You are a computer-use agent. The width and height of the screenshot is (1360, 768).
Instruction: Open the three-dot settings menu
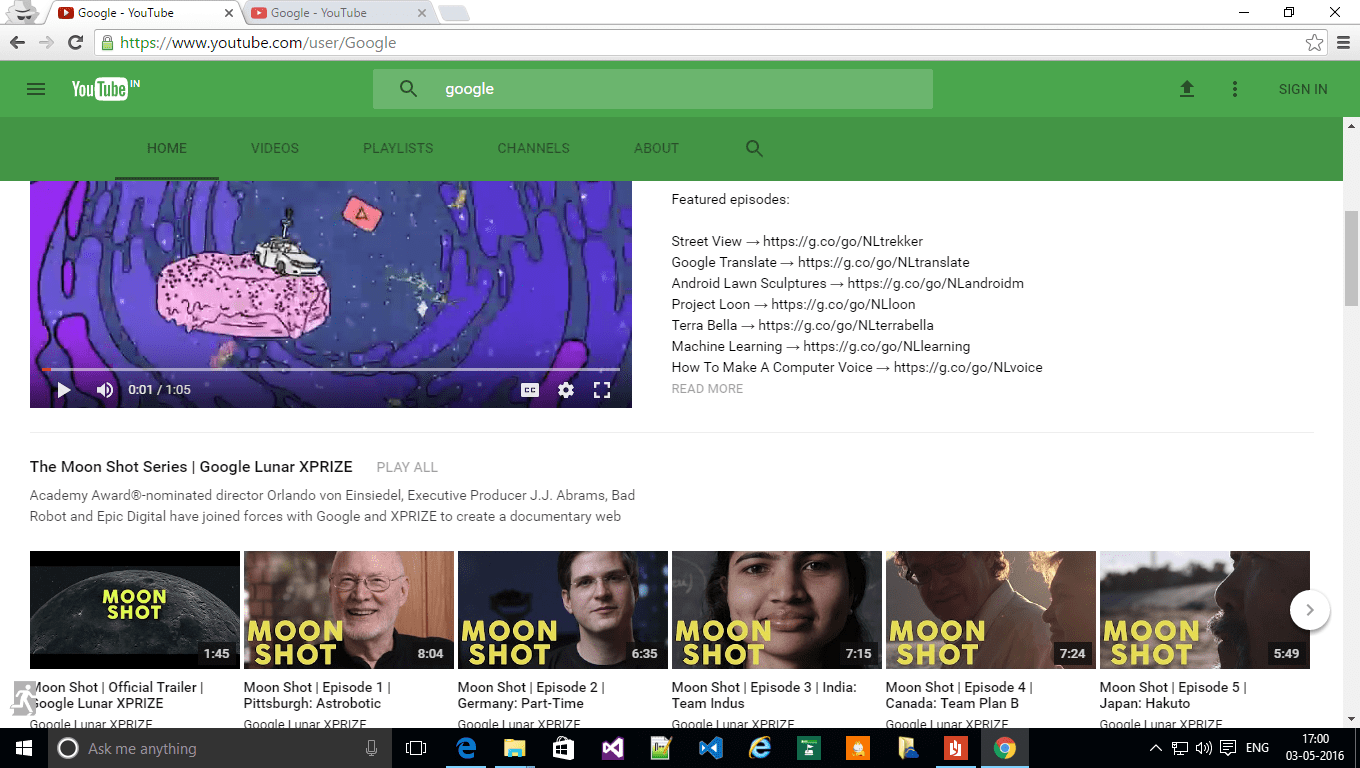[x=1235, y=89]
